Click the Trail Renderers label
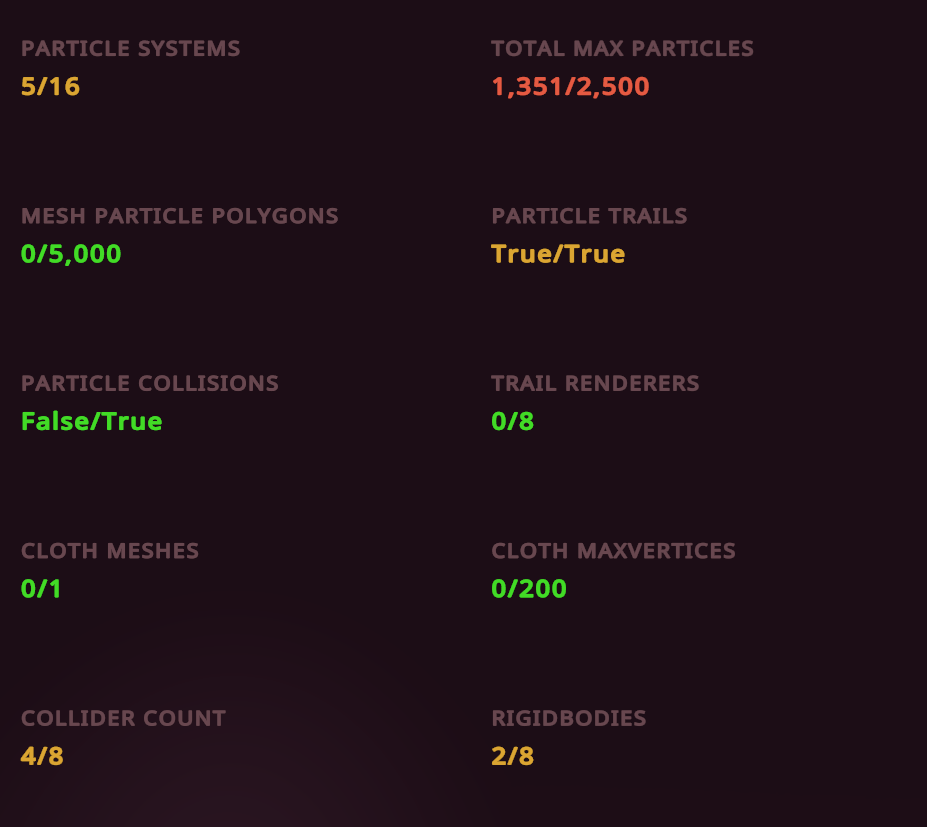The image size is (927, 827). pos(595,383)
